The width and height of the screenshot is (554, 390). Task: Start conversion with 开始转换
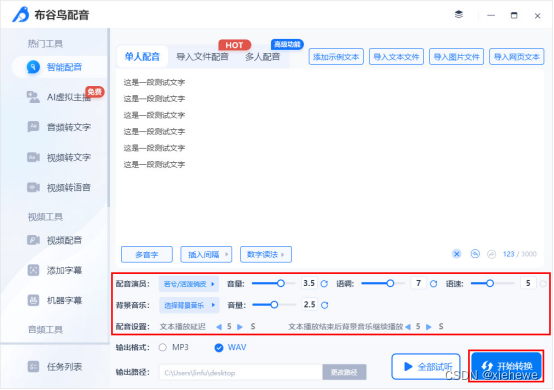point(506,366)
